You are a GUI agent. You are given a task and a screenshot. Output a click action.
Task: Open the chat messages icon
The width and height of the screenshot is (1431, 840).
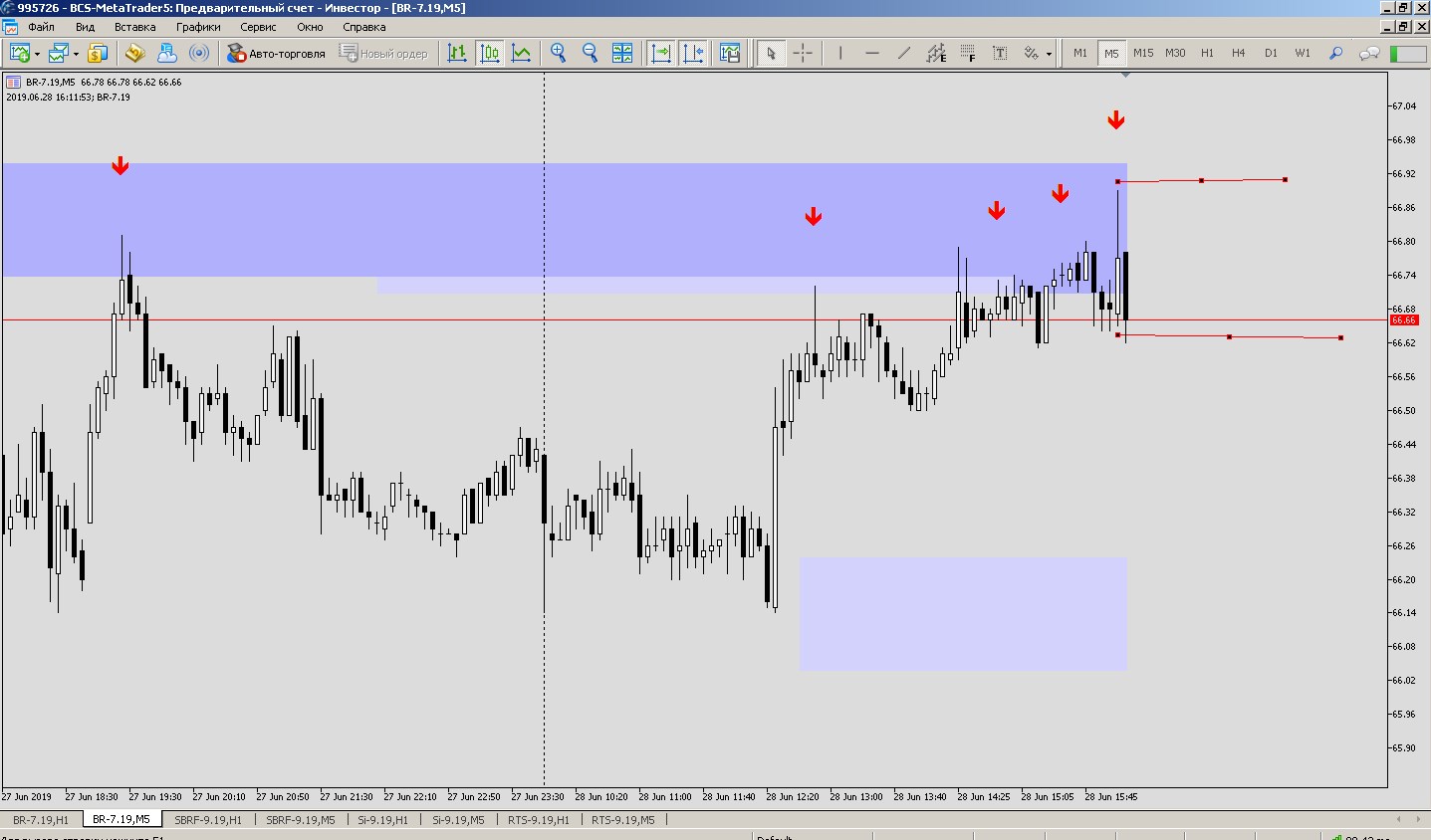[1370, 53]
